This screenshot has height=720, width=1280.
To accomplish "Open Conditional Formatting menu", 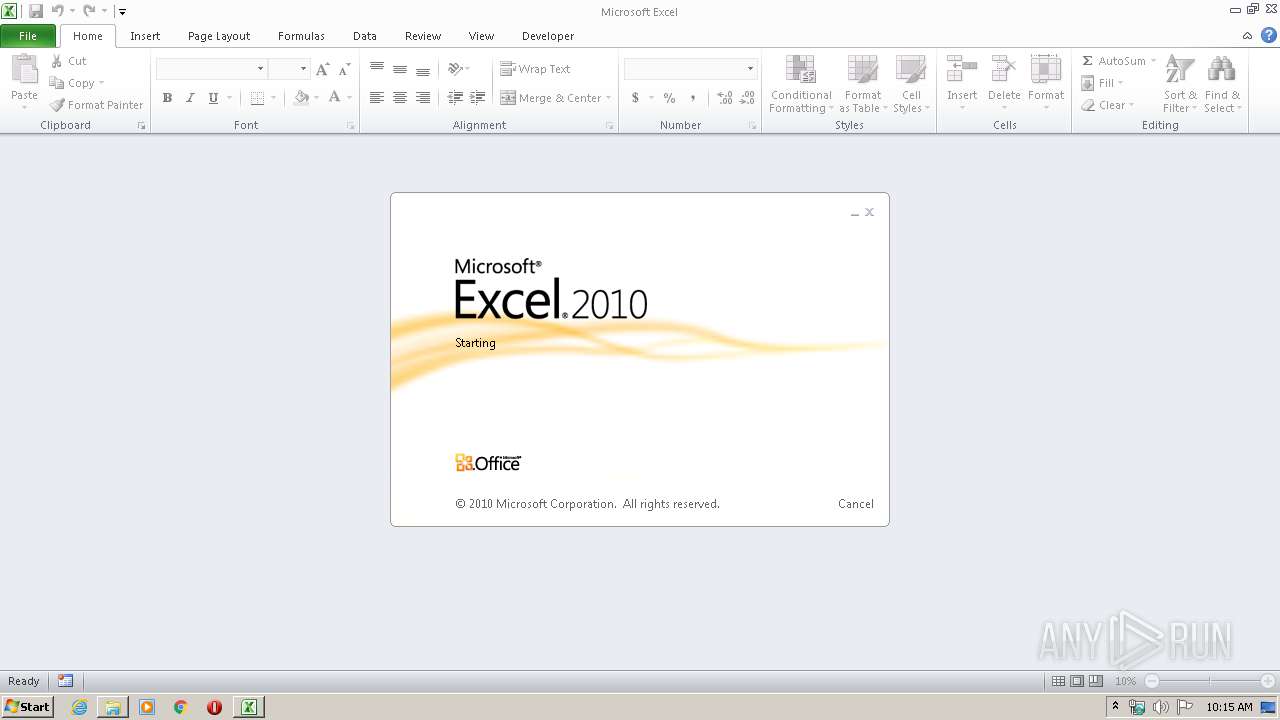I will click(800, 84).
